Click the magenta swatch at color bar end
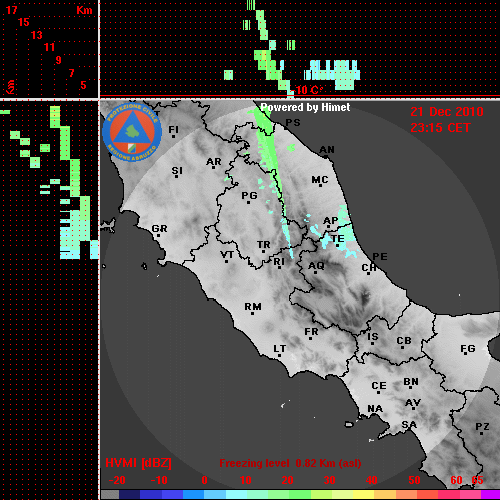Viewport: 500px width, 500px height. [490, 495]
